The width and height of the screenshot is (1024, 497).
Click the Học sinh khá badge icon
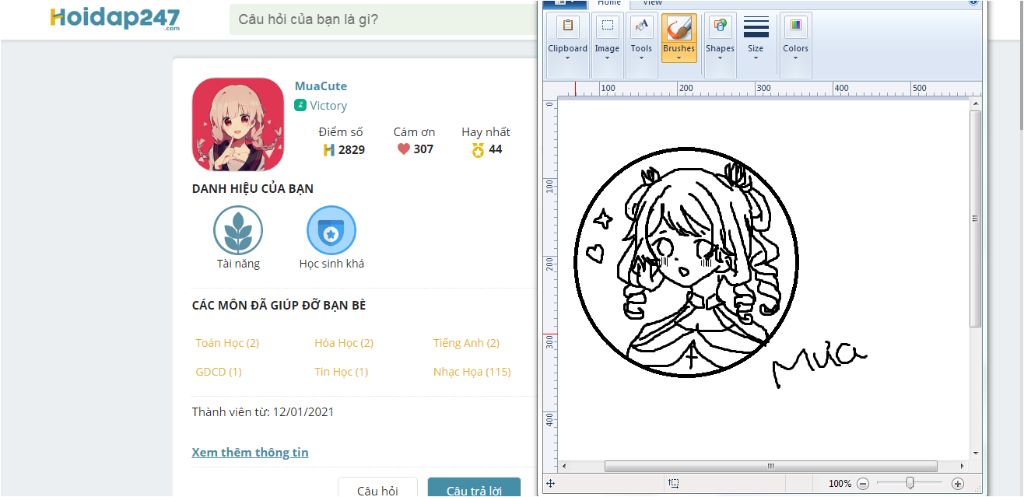pos(332,230)
